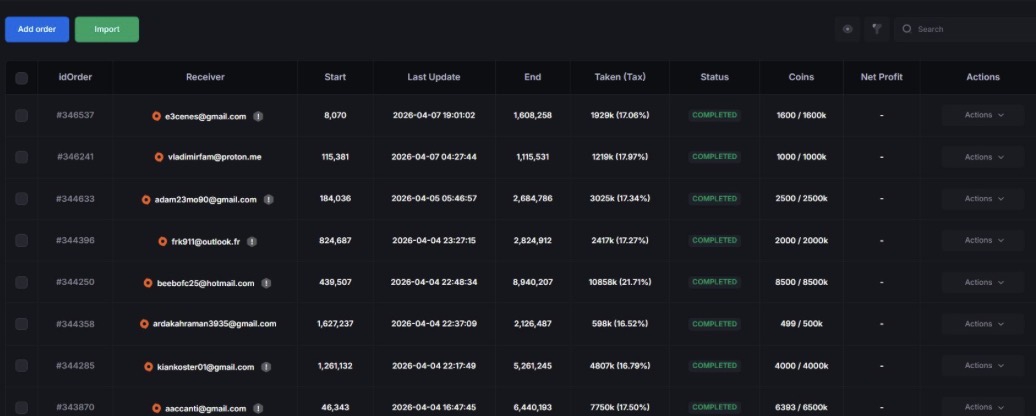Check the box for order #346537

point(22,116)
